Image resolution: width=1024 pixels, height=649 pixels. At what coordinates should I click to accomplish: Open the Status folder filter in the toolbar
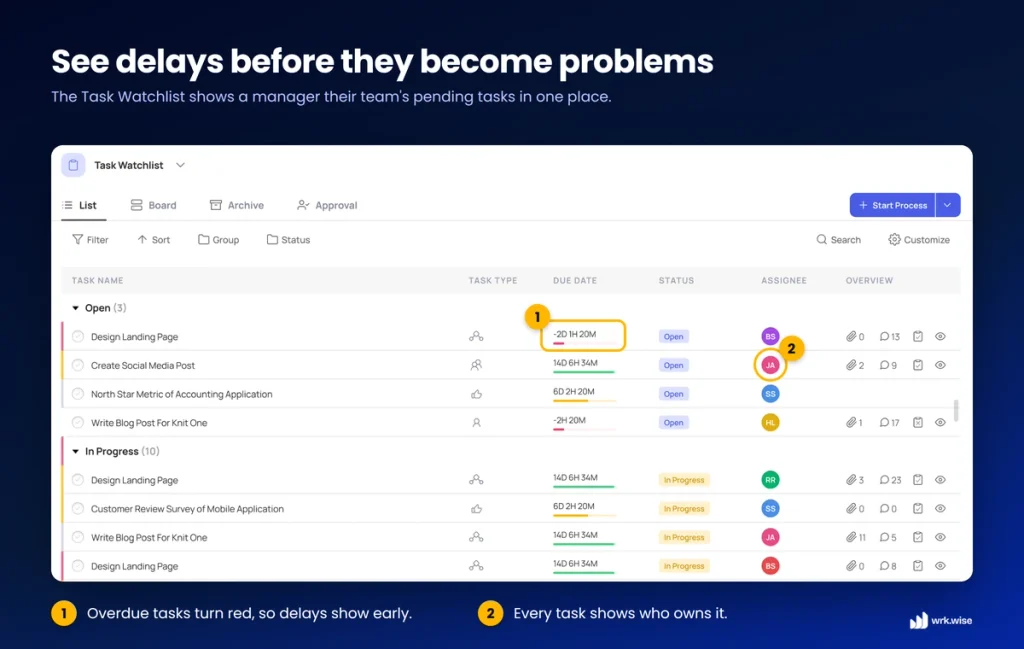(289, 240)
